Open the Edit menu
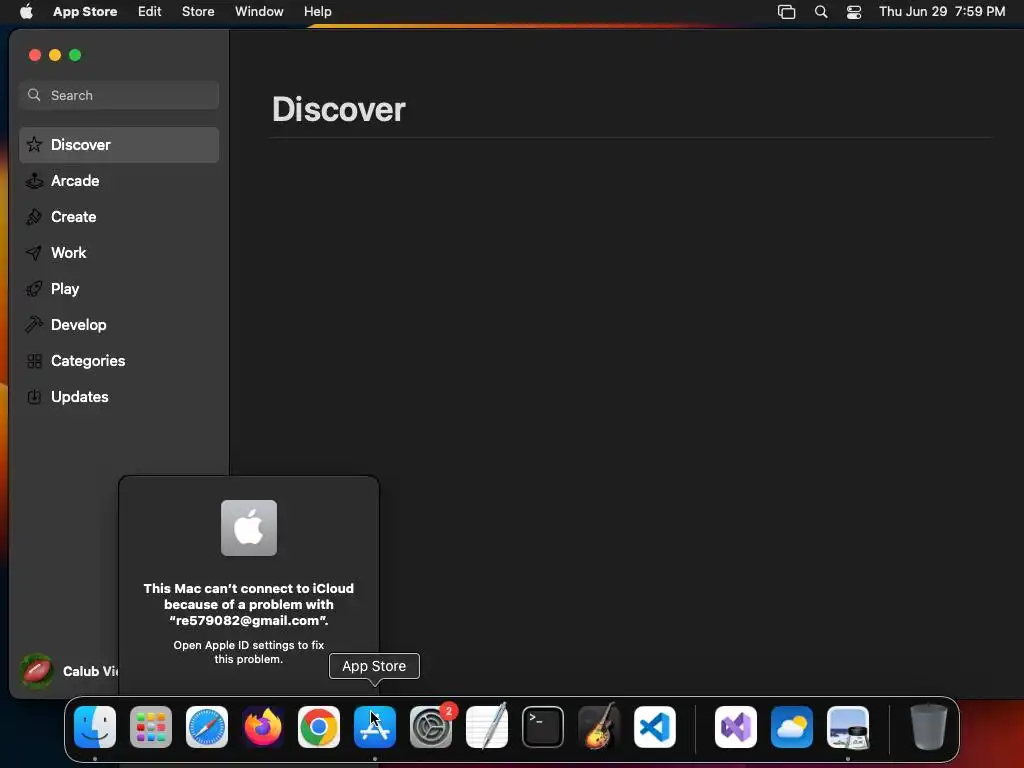 (x=150, y=11)
